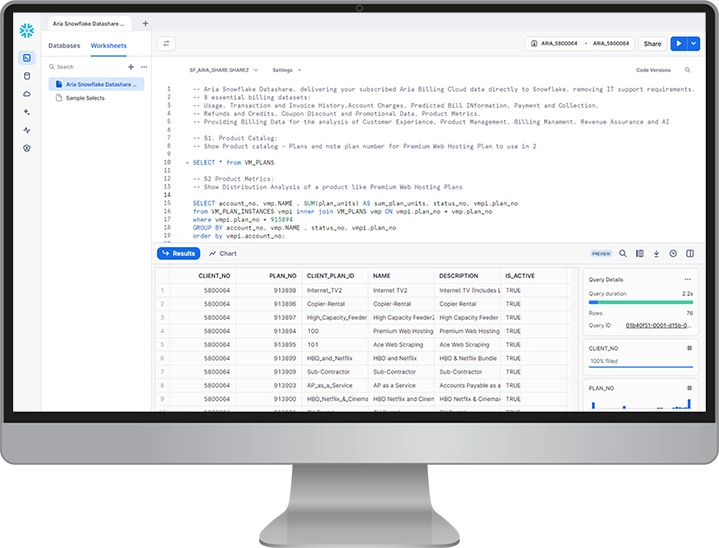This screenshot has width=719, height=548.
Task: Open the Admin shield sidebar icon
Action: point(27,148)
